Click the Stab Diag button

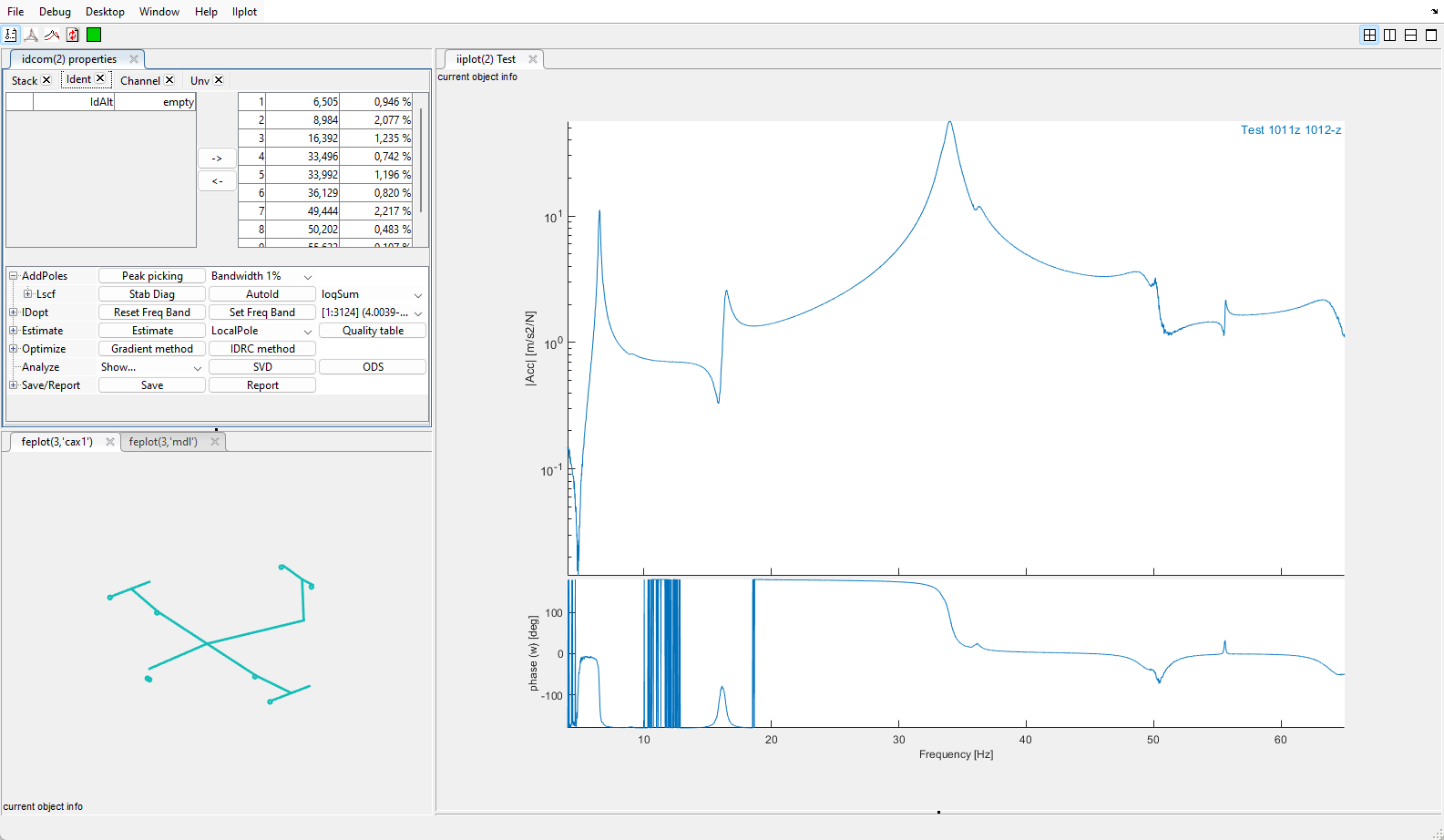(152, 294)
